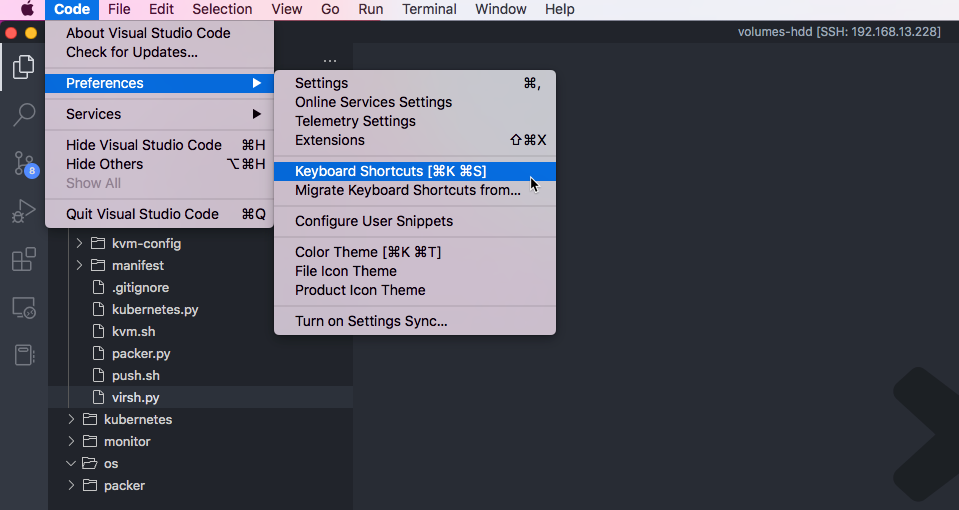
Task: Choose Check for Updates...
Action: click(160, 52)
